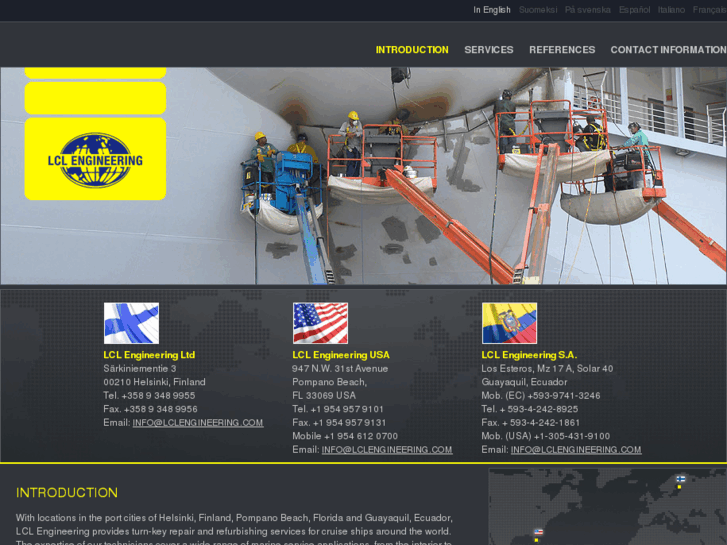This screenshot has width=727, height=545.
Task: Click the Ecuador flag image
Action: click(510, 323)
